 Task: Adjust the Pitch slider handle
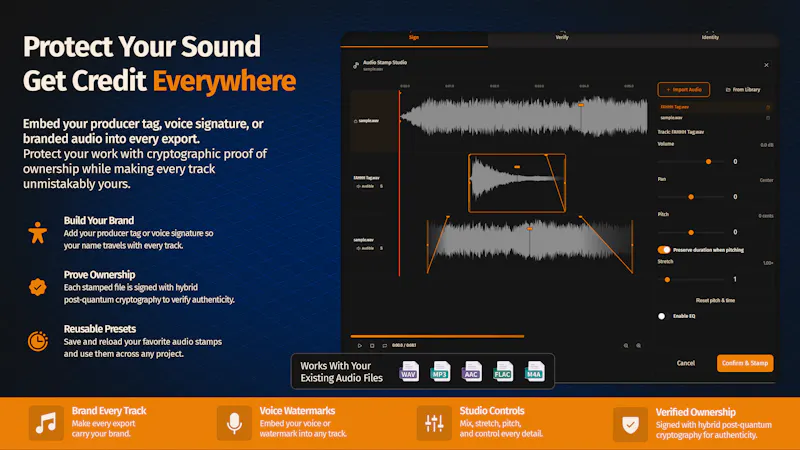(691, 233)
